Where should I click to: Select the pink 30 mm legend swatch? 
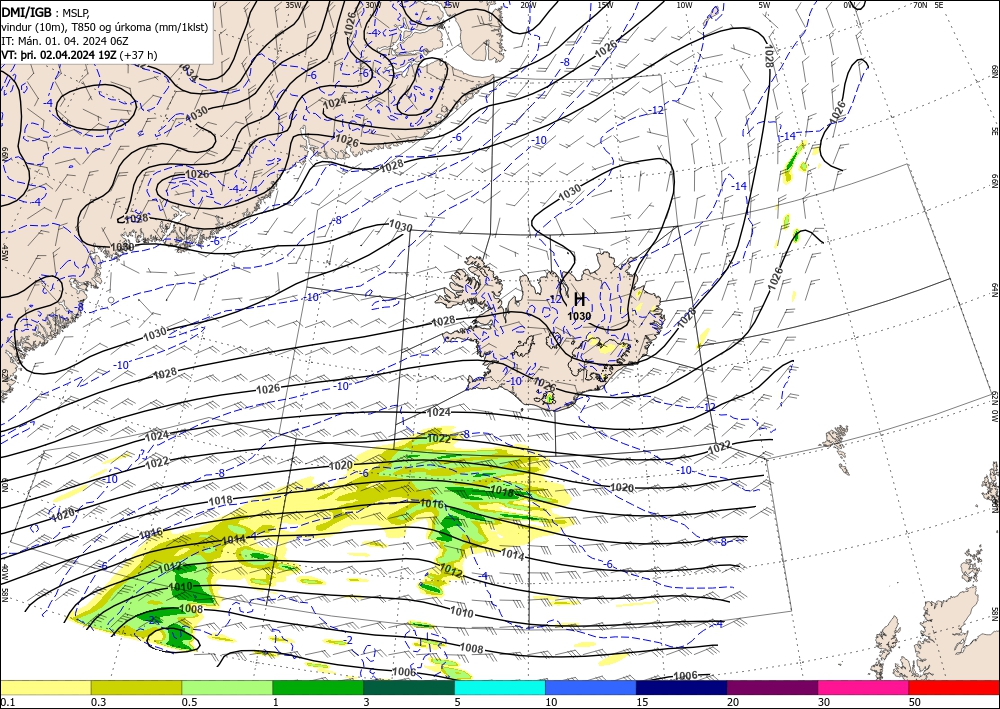(864, 688)
